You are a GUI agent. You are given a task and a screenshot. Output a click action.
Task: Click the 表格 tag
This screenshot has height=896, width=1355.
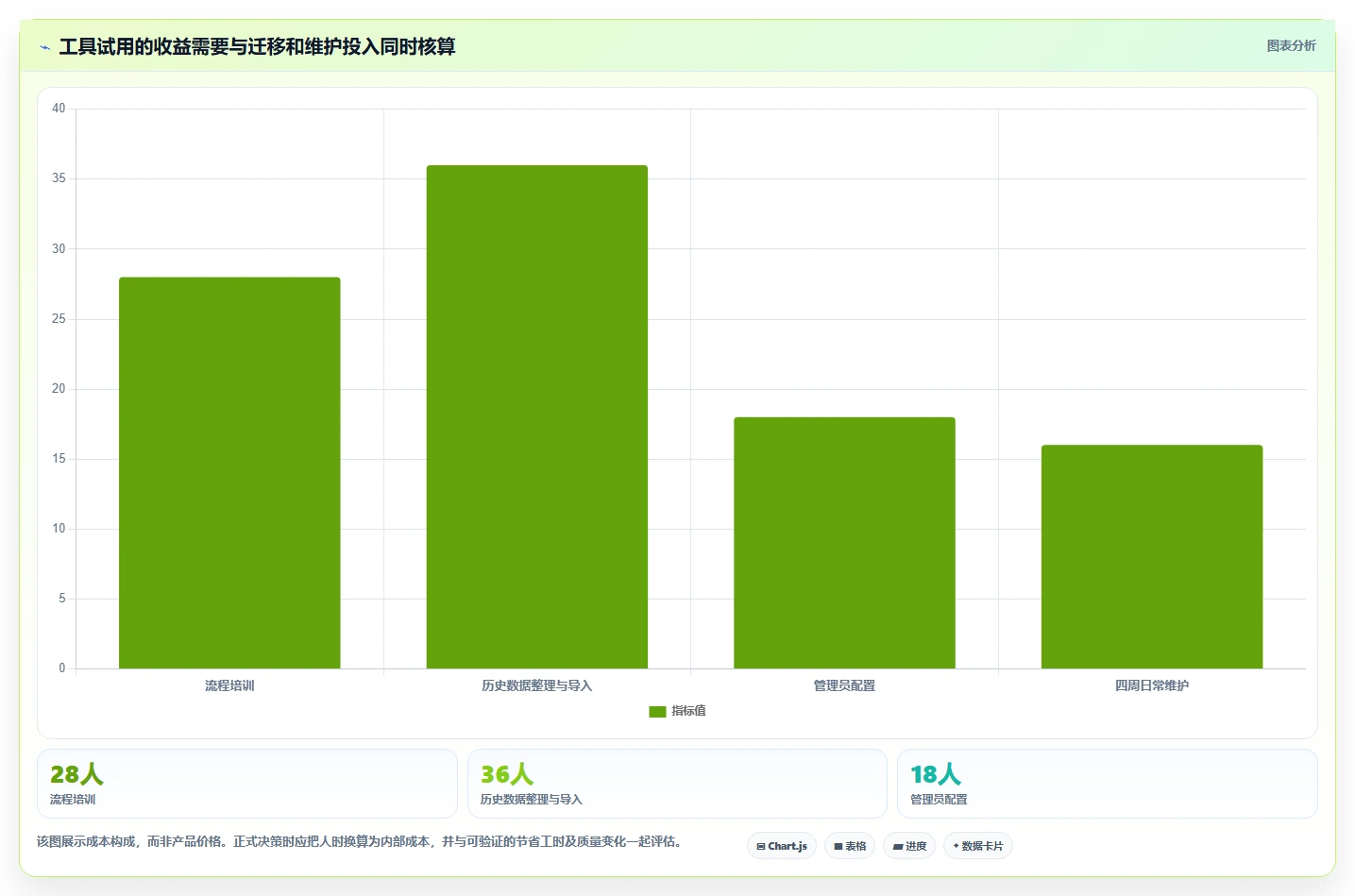(850, 846)
